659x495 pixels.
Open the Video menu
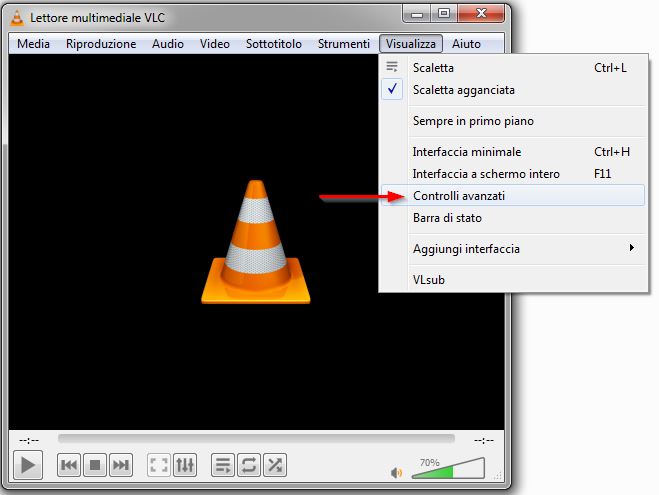coord(215,44)
